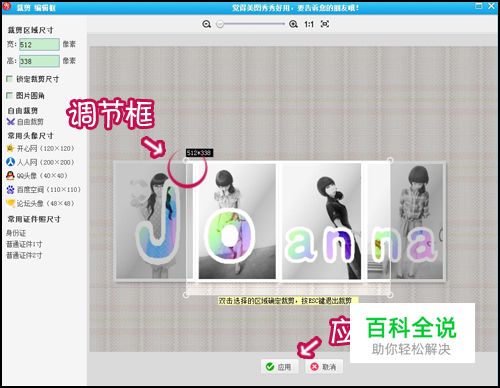Click the width field showing 512
500x388 pixels.
pyautogui.click(x=39, y=44)
